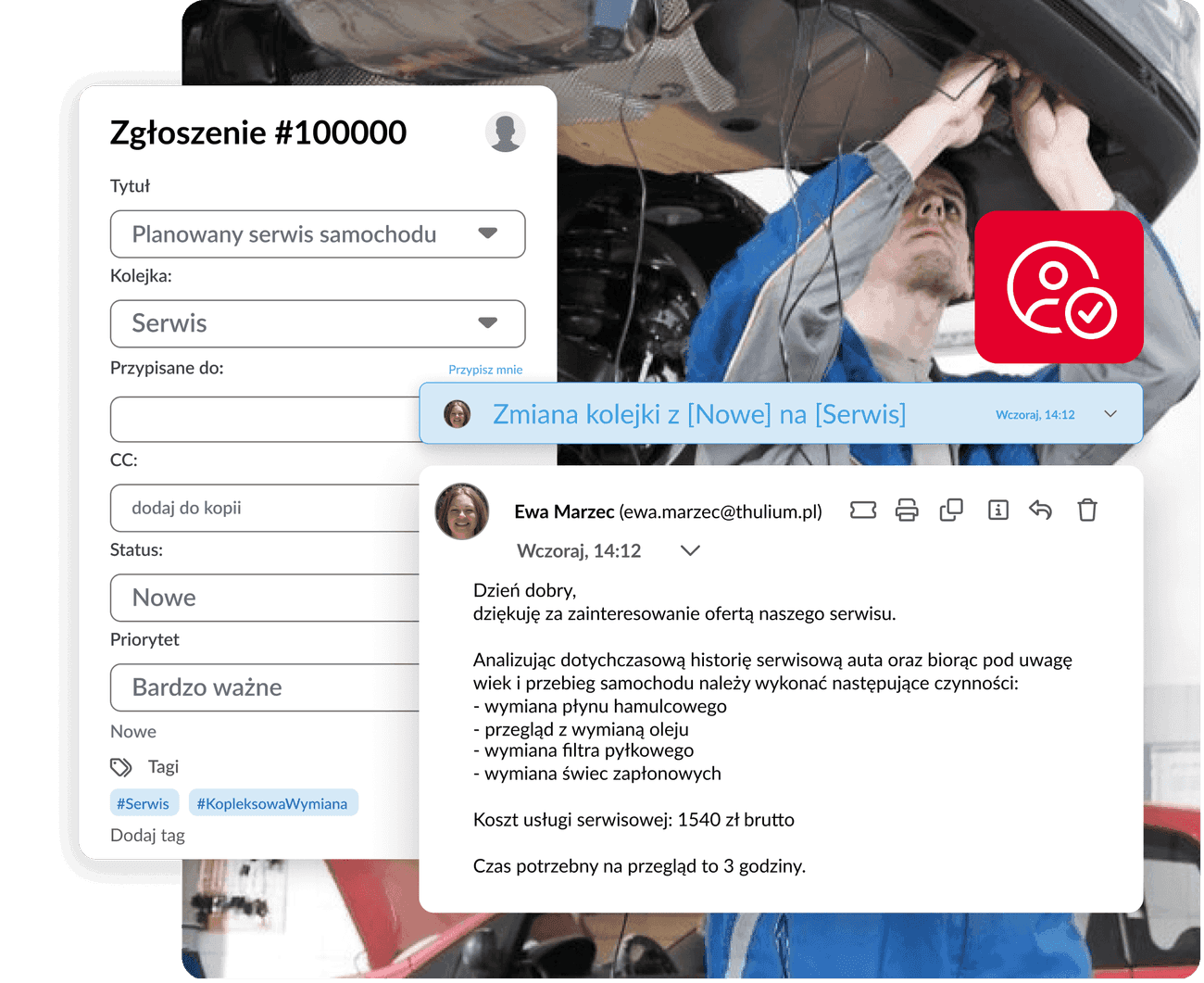Click Ewa Marzec's profile photo in the message
1204x983 pixels.
(x=462, y=511)
